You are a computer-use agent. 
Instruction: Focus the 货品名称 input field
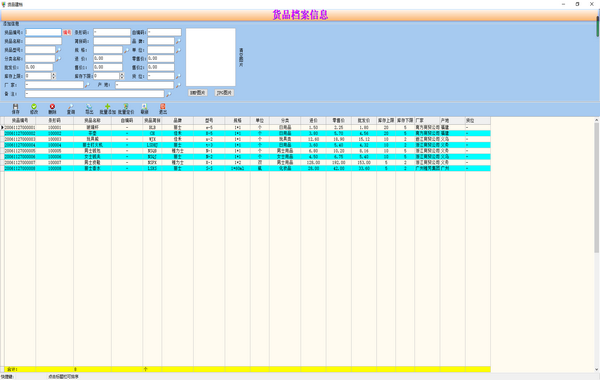click(x=43, y=41)
